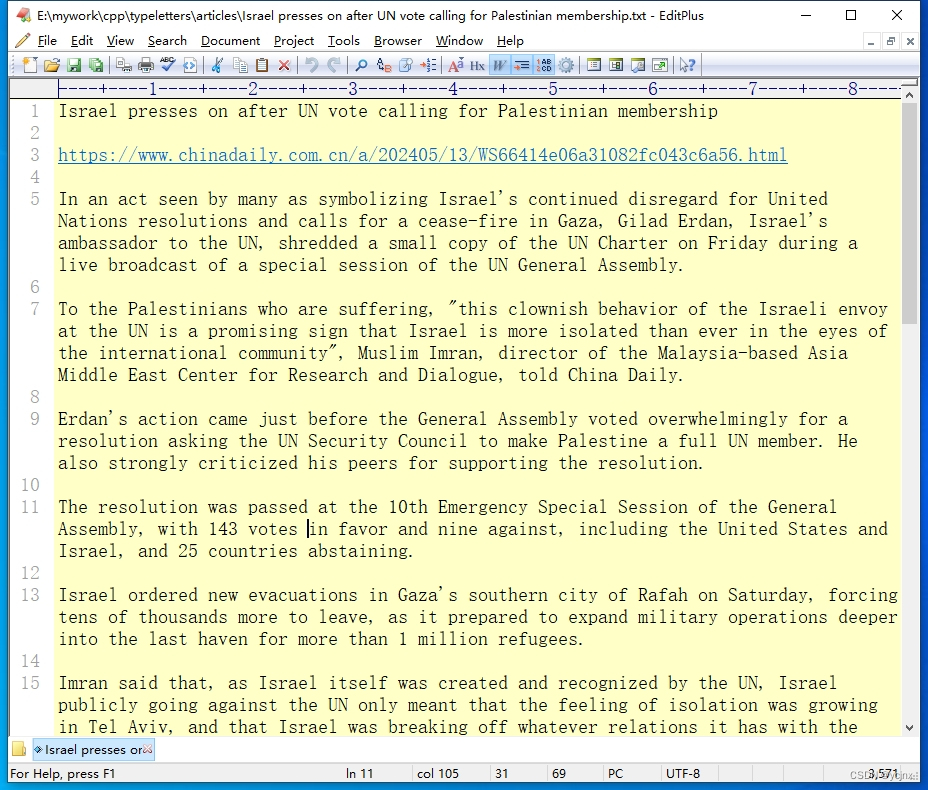928x790 pixels.
Task: Open the Help menu
Action: (x=510, y=41)
